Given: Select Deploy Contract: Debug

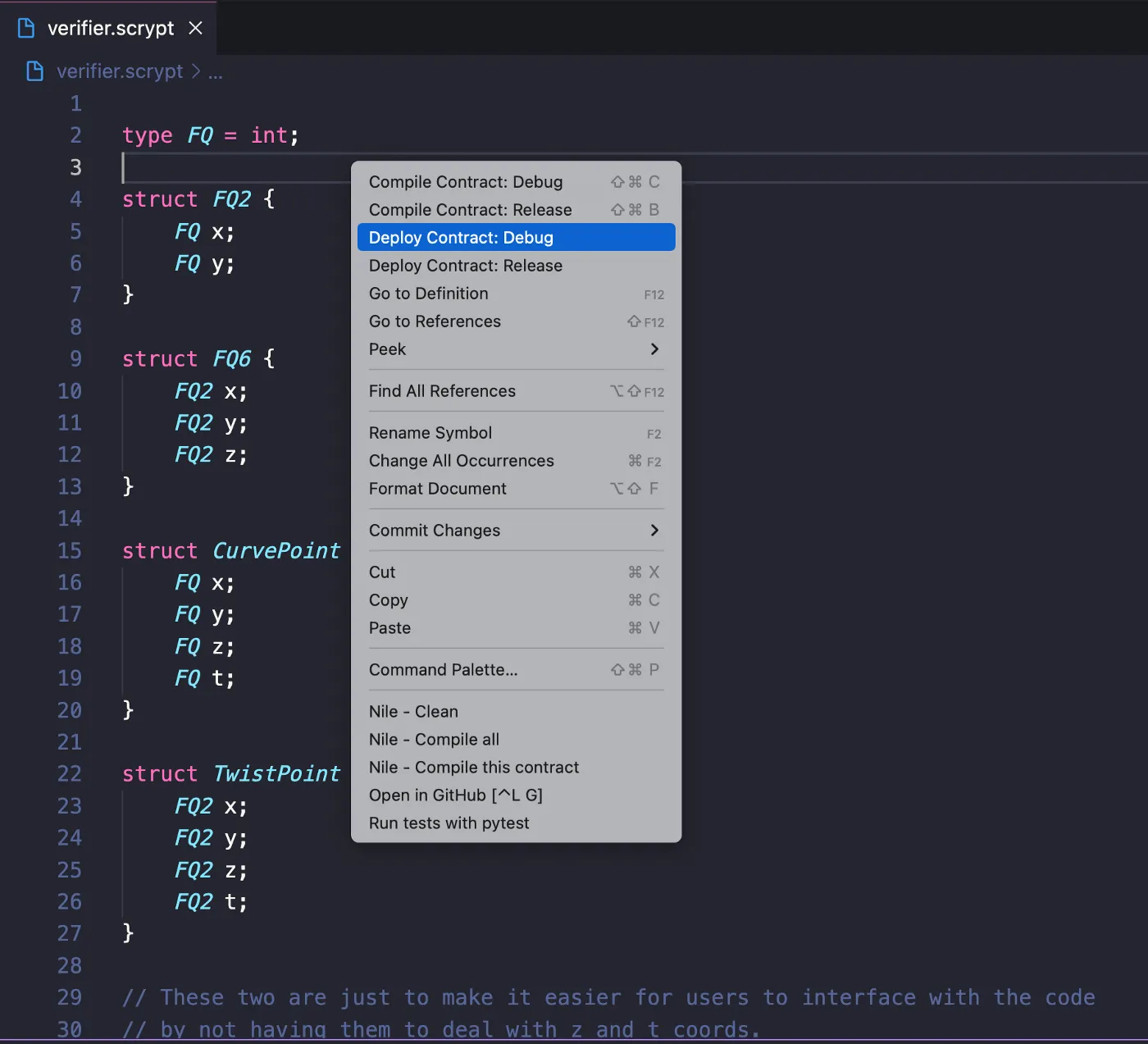Looking at the screenshot, I should pos(461,238).
